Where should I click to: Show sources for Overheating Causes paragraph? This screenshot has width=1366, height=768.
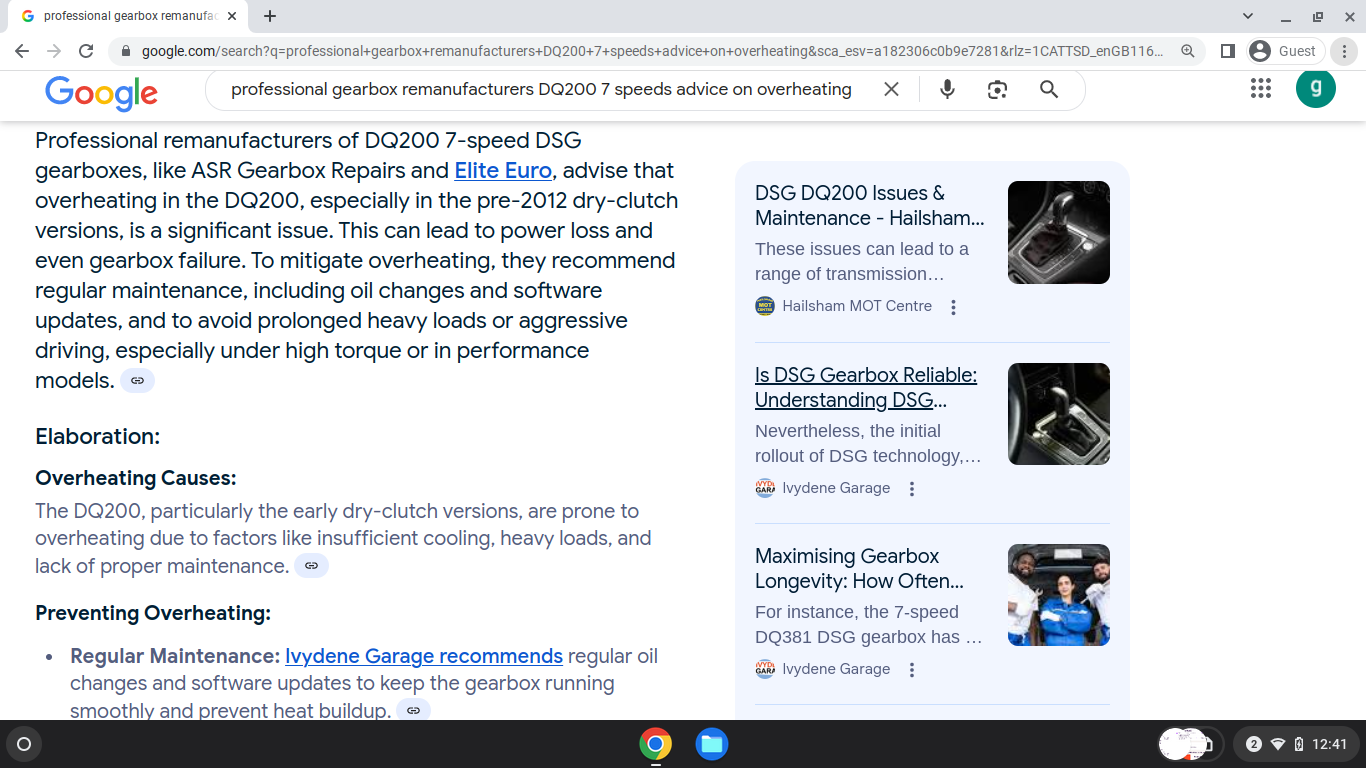[311, 566]
